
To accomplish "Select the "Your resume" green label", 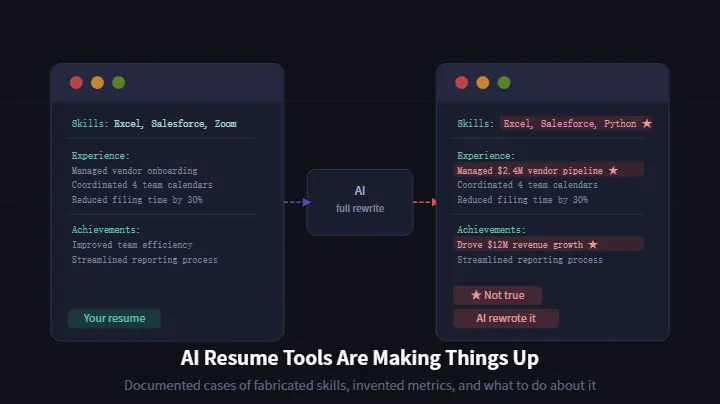I will [114, 319].
